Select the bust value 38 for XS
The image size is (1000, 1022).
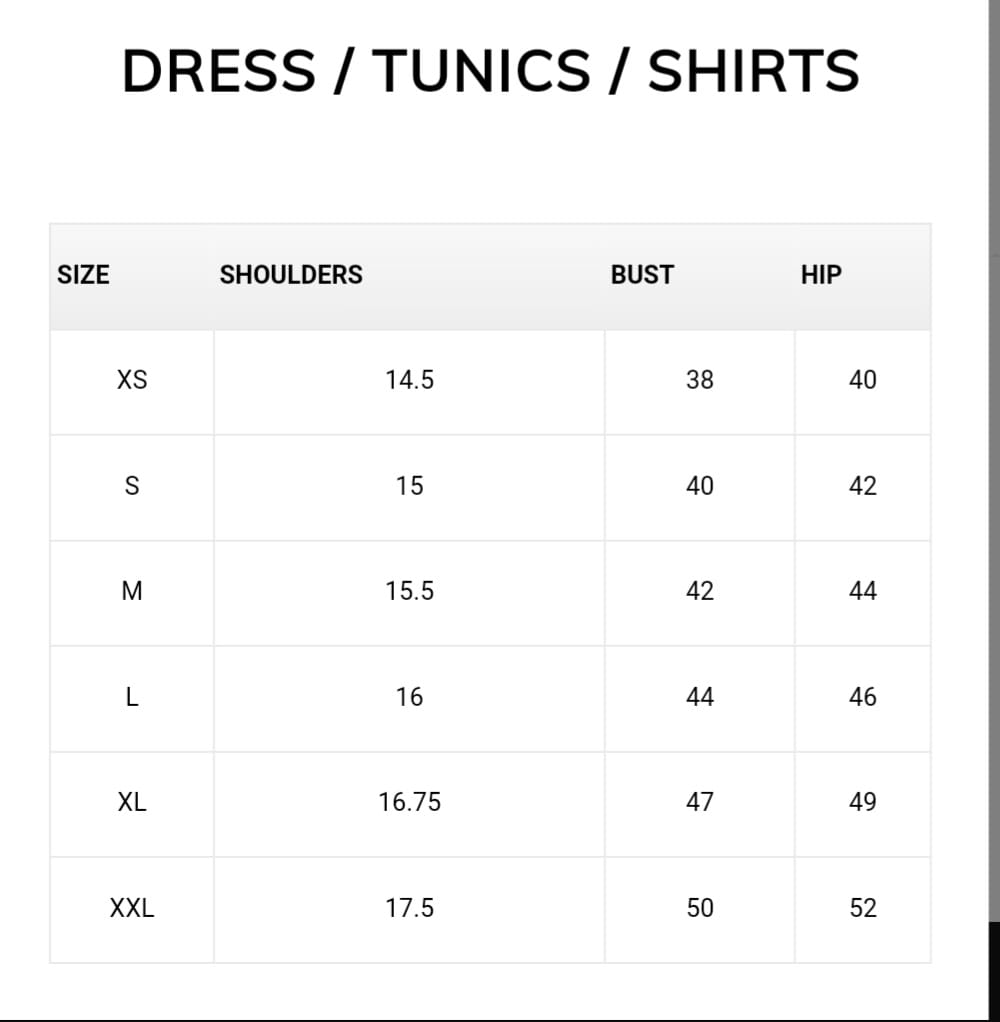tap(700, 380)
